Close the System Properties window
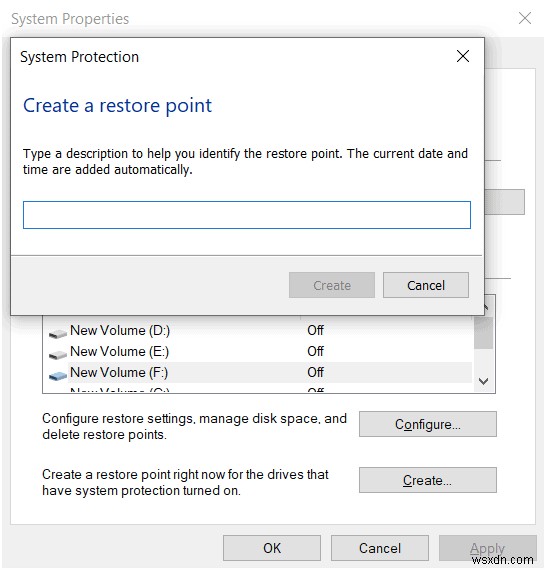Image resolution: width=545 pixels, height=570 pixels. [x=525, y=18]
